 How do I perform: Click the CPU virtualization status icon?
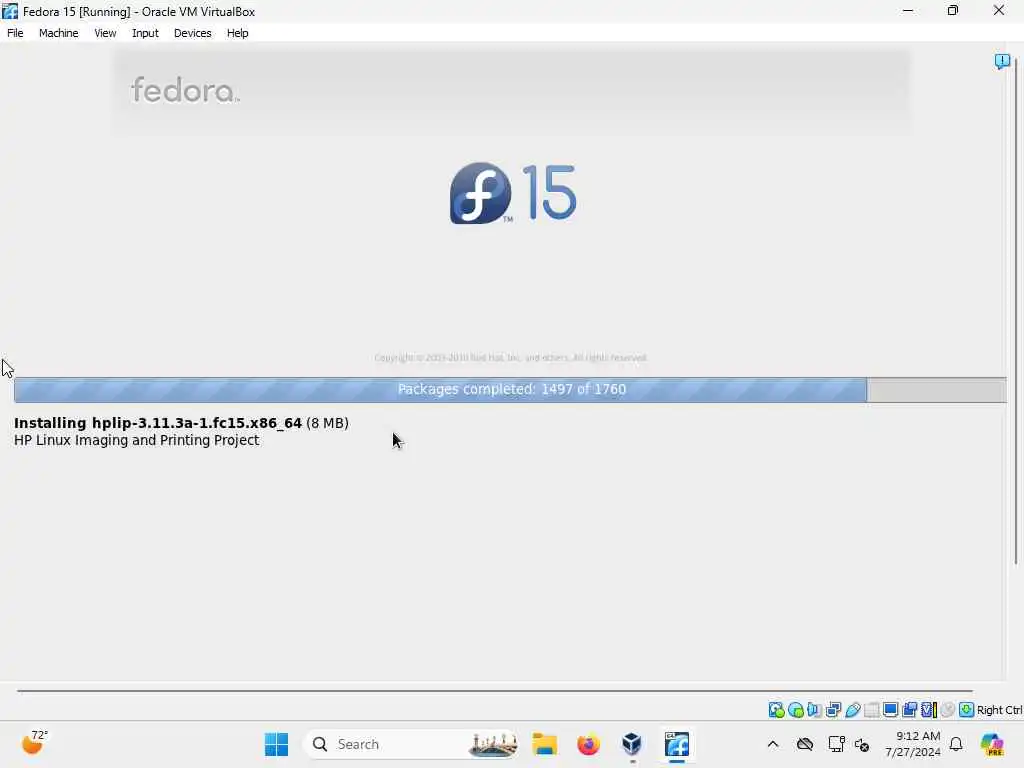[929, 710]
